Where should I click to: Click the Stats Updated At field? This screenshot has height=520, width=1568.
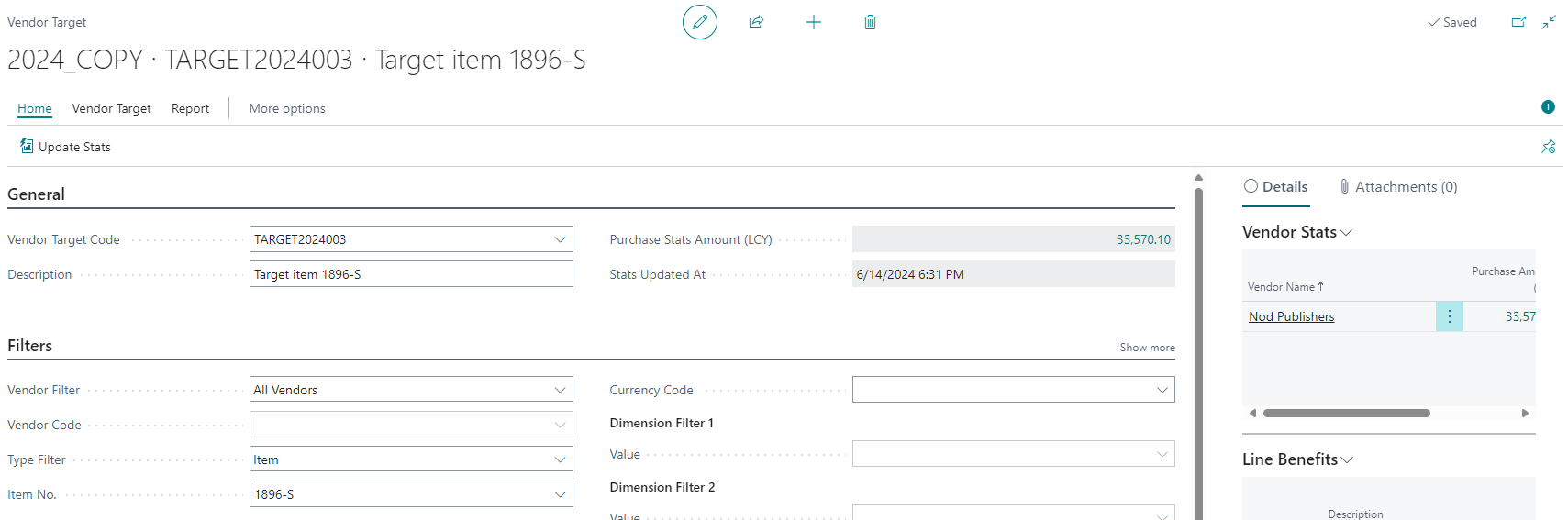1013,274
